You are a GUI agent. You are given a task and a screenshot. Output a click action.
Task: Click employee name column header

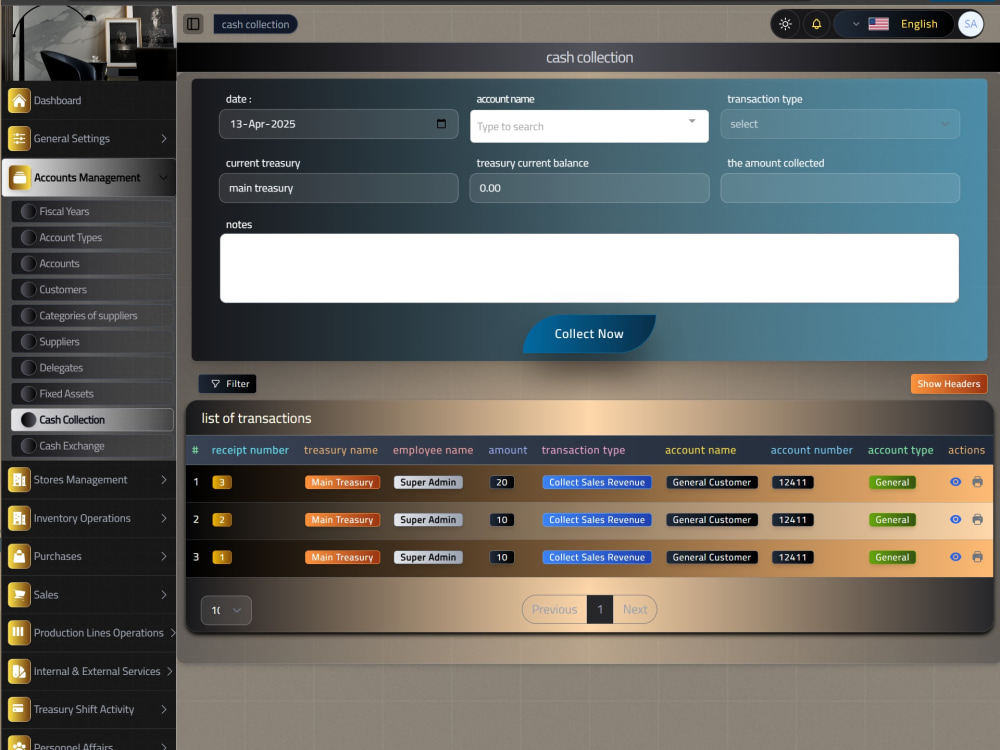(433, 450)
